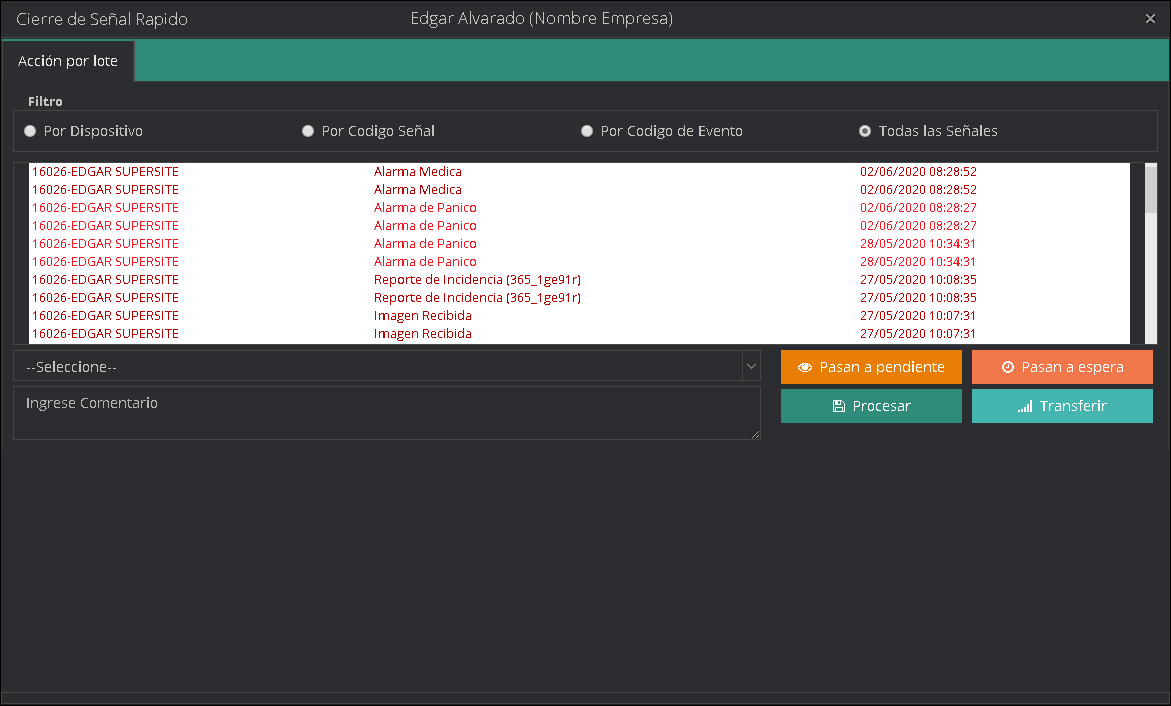Choose the Por Codigo Señal filter option
The width and height of the screenshot is (1171, 706).
(308, 131)
